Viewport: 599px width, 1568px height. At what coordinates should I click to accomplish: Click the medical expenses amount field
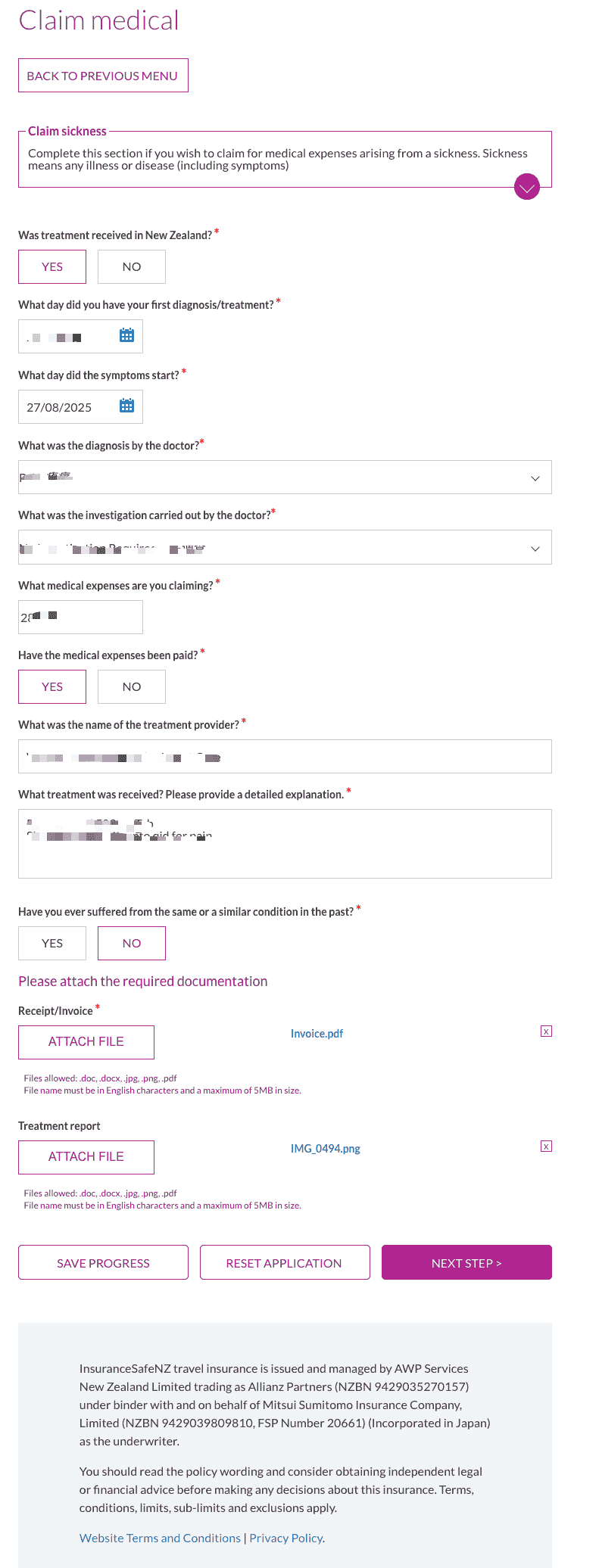[80, 616]
